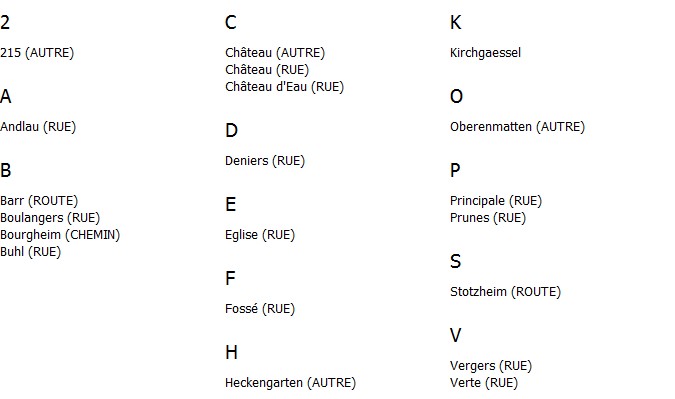Open Prunes (RUE) entry
675x399 pixels.
(x=488, y=218)
